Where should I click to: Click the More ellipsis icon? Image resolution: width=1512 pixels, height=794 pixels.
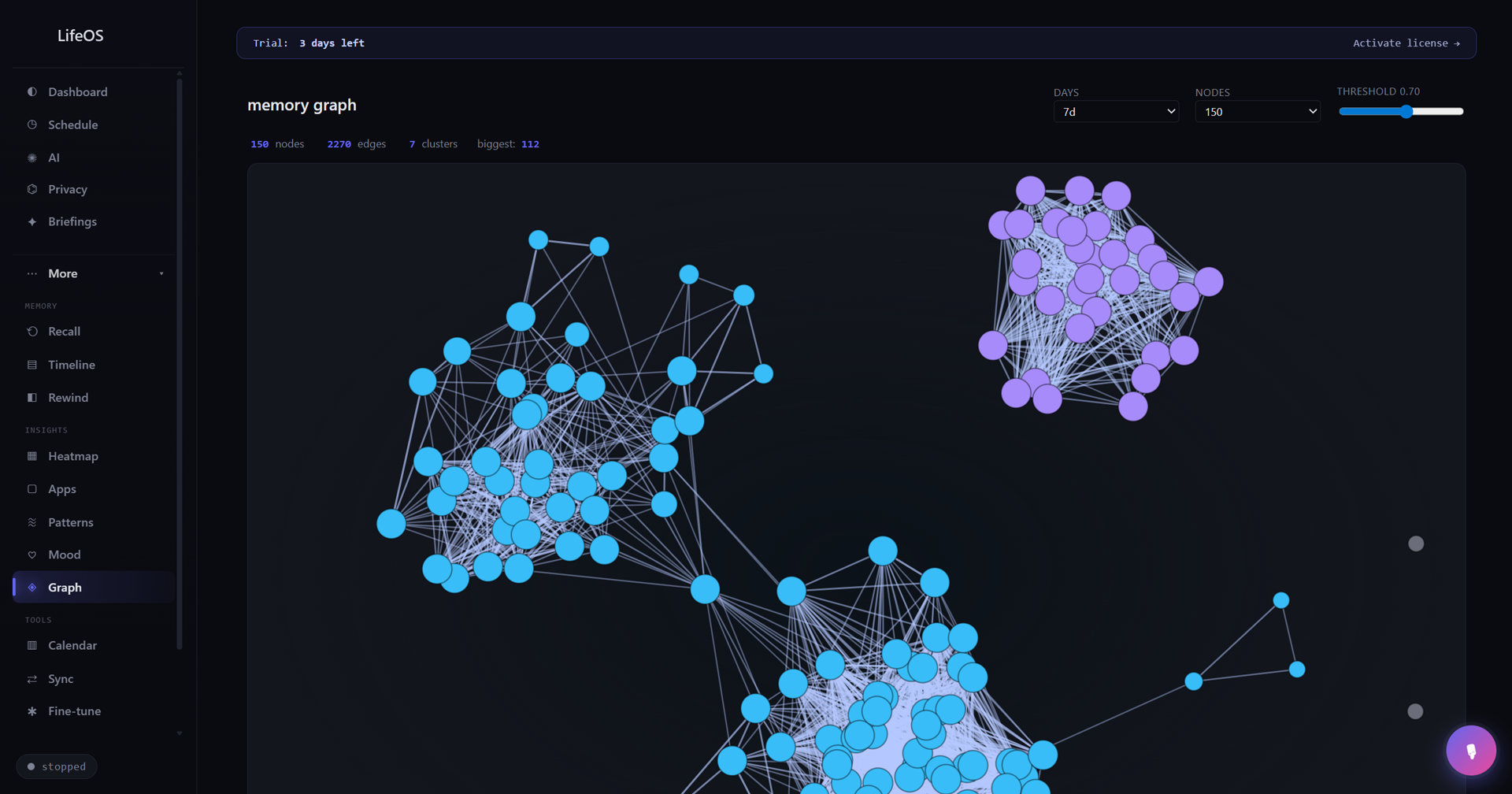[32, 274]
